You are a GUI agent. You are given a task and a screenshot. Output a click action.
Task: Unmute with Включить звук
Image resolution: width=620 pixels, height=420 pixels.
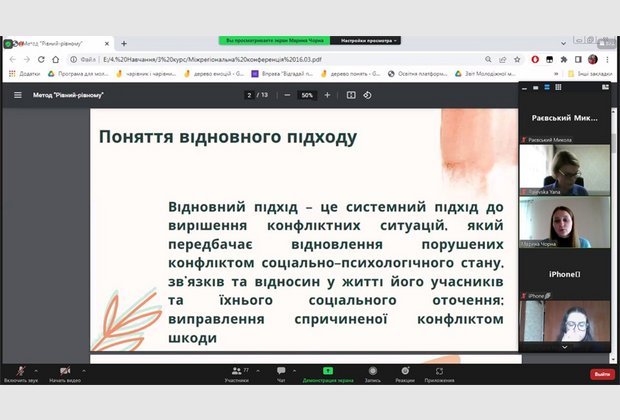21,374
